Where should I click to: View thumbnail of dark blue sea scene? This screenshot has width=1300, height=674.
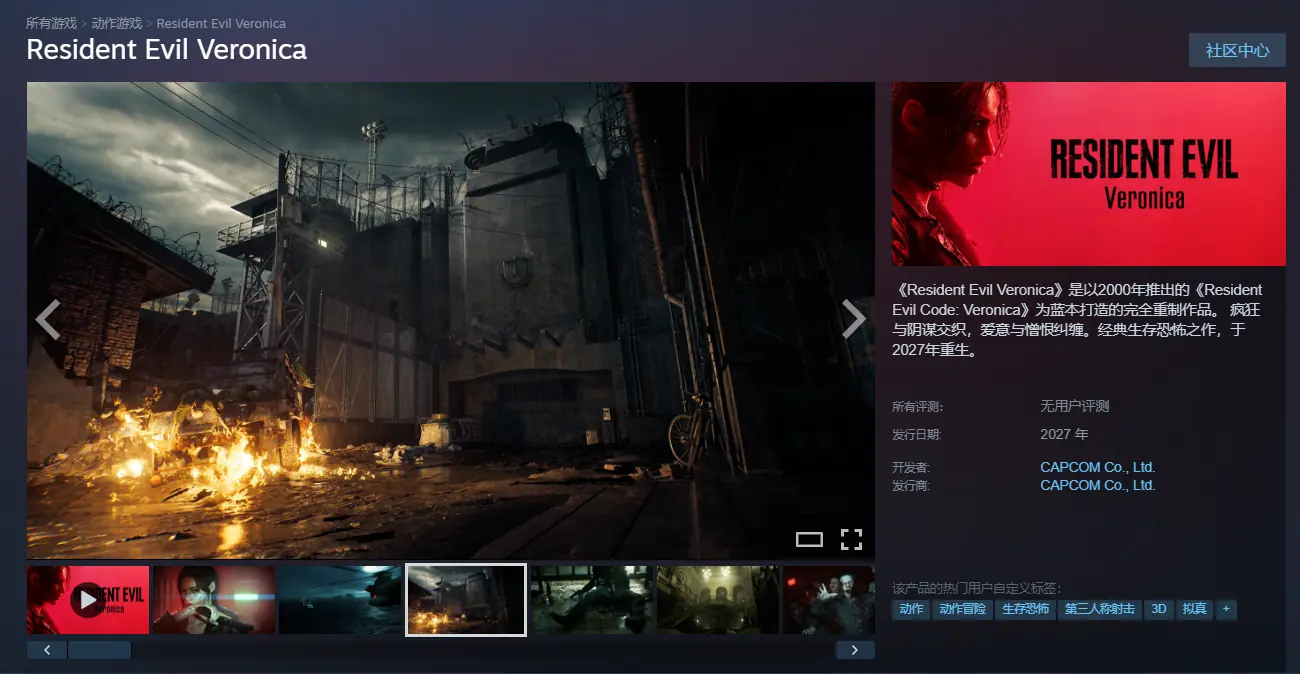pyautogui.click(x=340, y=599)
